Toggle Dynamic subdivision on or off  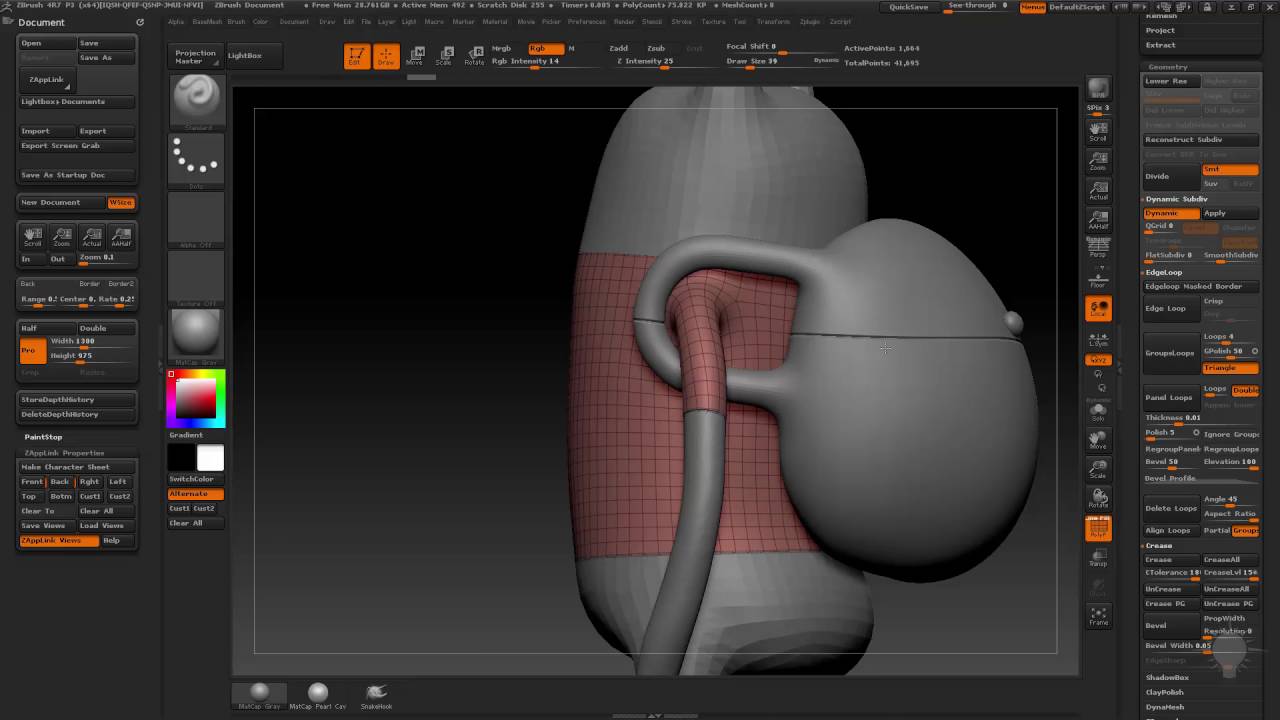1171,213
